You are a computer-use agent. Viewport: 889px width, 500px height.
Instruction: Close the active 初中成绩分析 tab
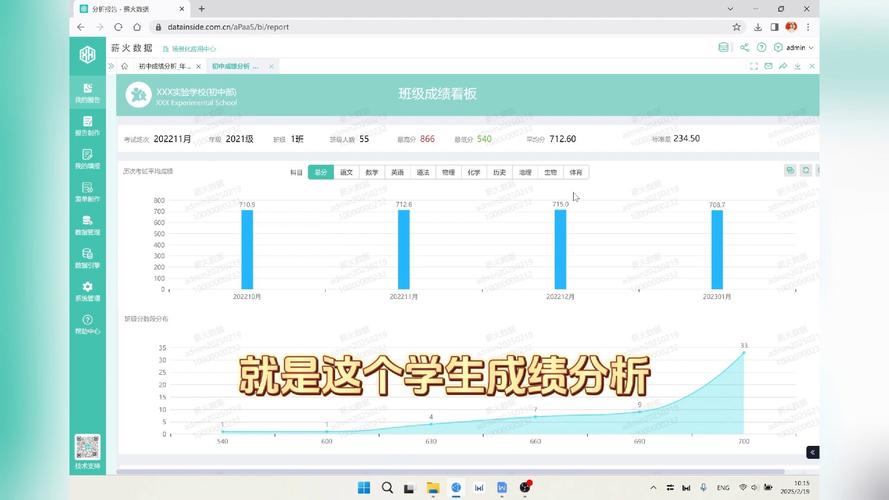[x=272, y=66]
